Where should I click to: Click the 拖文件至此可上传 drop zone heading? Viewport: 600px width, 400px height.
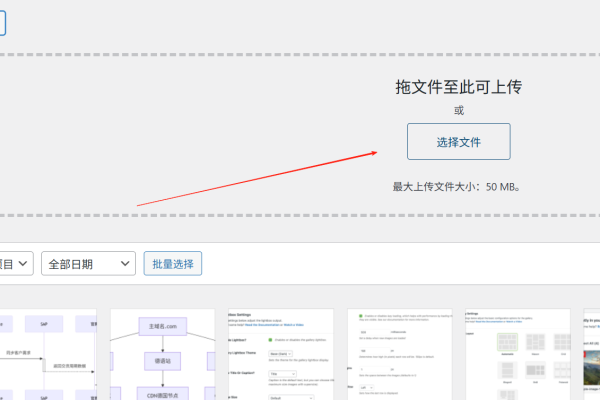458,87
